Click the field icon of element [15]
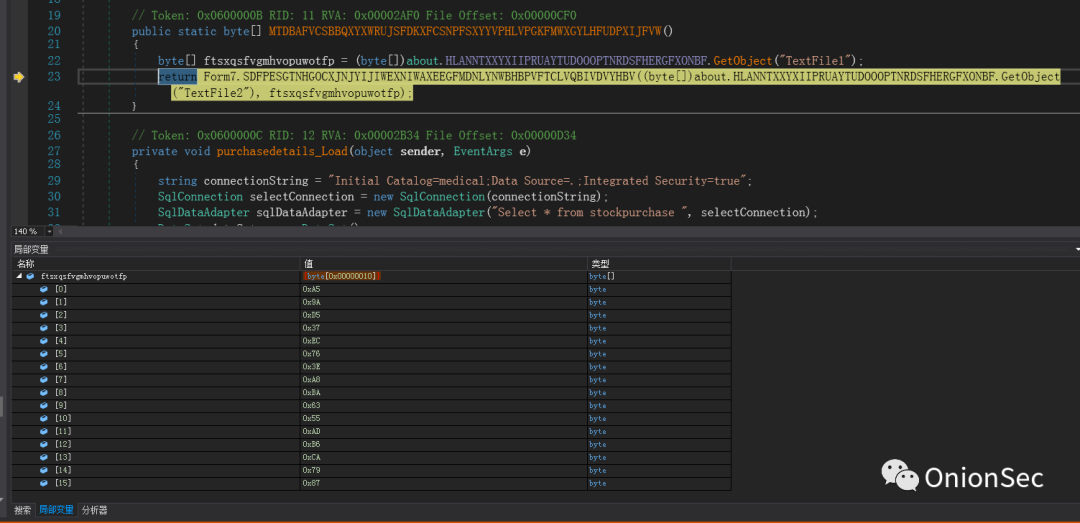The image size is (1080, 523). pos(44,483)
